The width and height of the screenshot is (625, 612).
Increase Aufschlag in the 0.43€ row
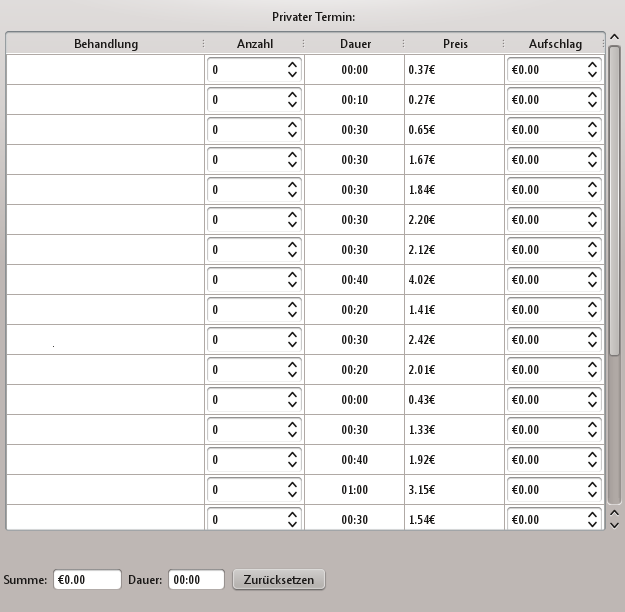pos(592,395)
